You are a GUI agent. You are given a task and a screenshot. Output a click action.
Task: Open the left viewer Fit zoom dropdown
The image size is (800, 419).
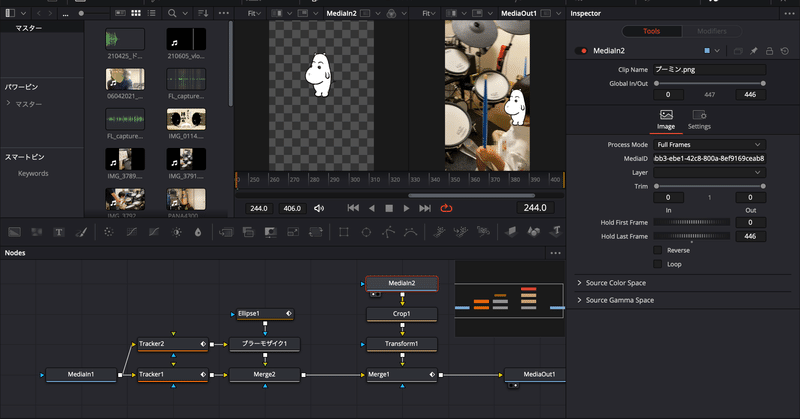(254, 13)
